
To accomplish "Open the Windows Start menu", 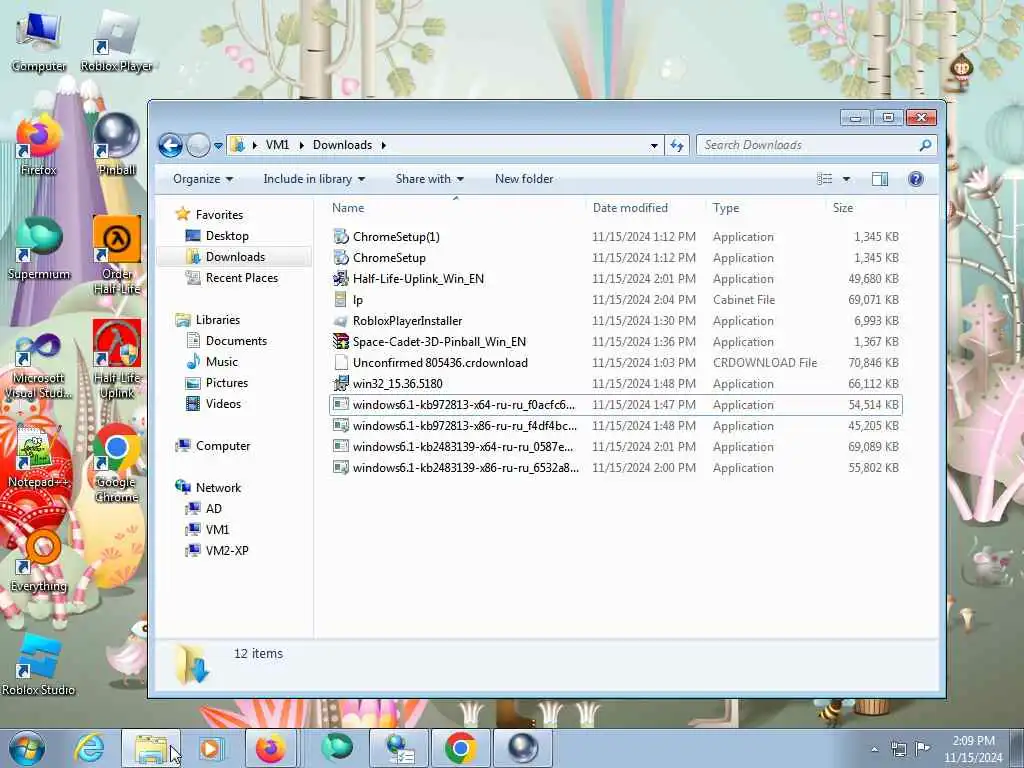I will [27, 748].
